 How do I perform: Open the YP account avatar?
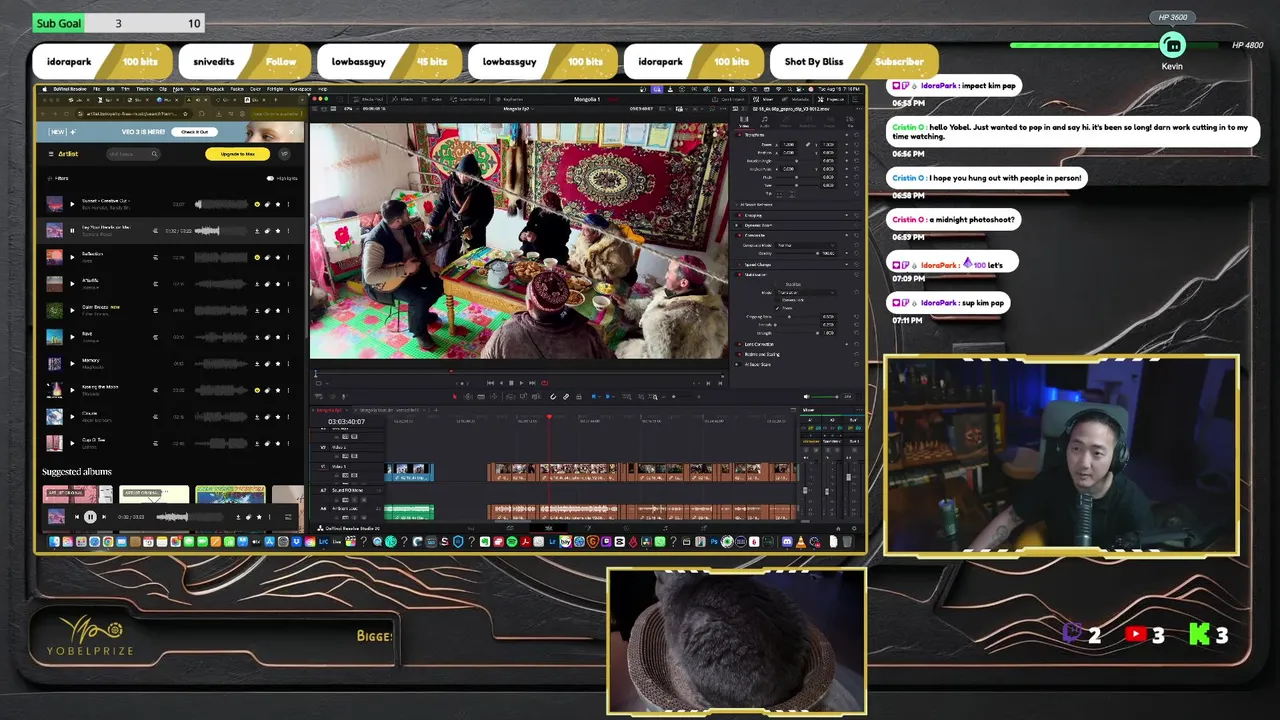coord(284,154)
